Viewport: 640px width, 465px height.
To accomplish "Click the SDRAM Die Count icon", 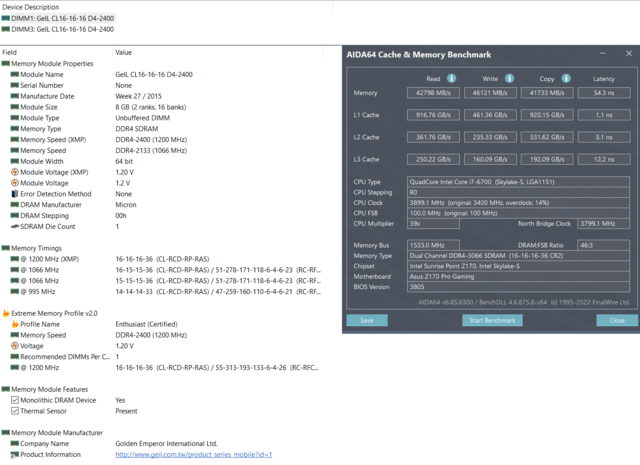I will 14,227.
